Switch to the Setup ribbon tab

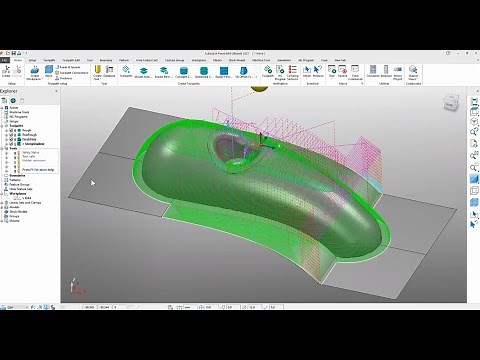click(32, 60)
